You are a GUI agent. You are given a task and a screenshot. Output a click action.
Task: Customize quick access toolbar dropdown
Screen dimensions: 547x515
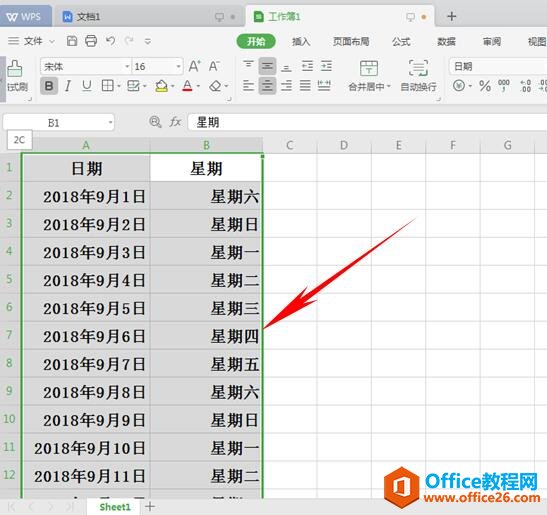pyautogui.click(x=148, y=42)
